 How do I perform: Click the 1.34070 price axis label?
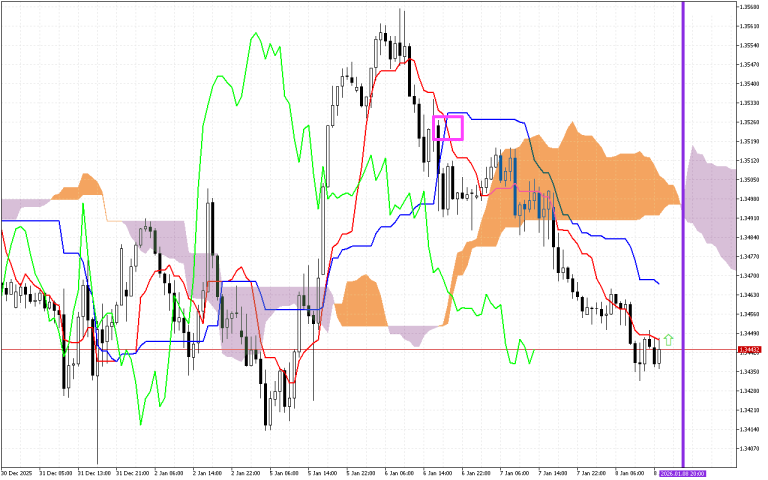pyautogui.click(x=749, y=448)
